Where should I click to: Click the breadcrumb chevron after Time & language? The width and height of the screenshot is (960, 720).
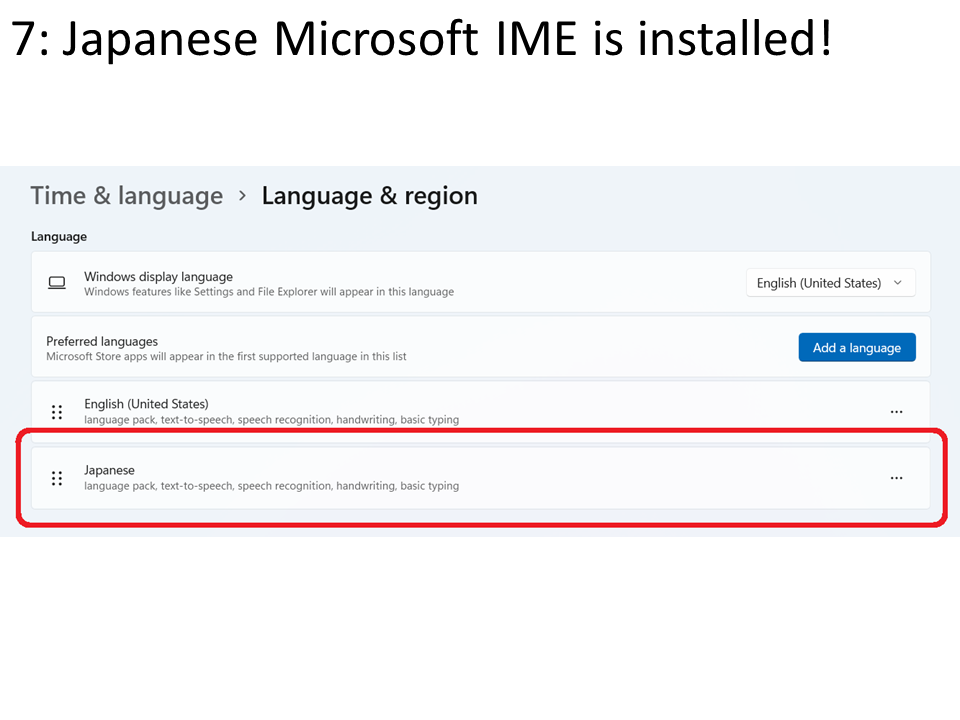point(242,196)
